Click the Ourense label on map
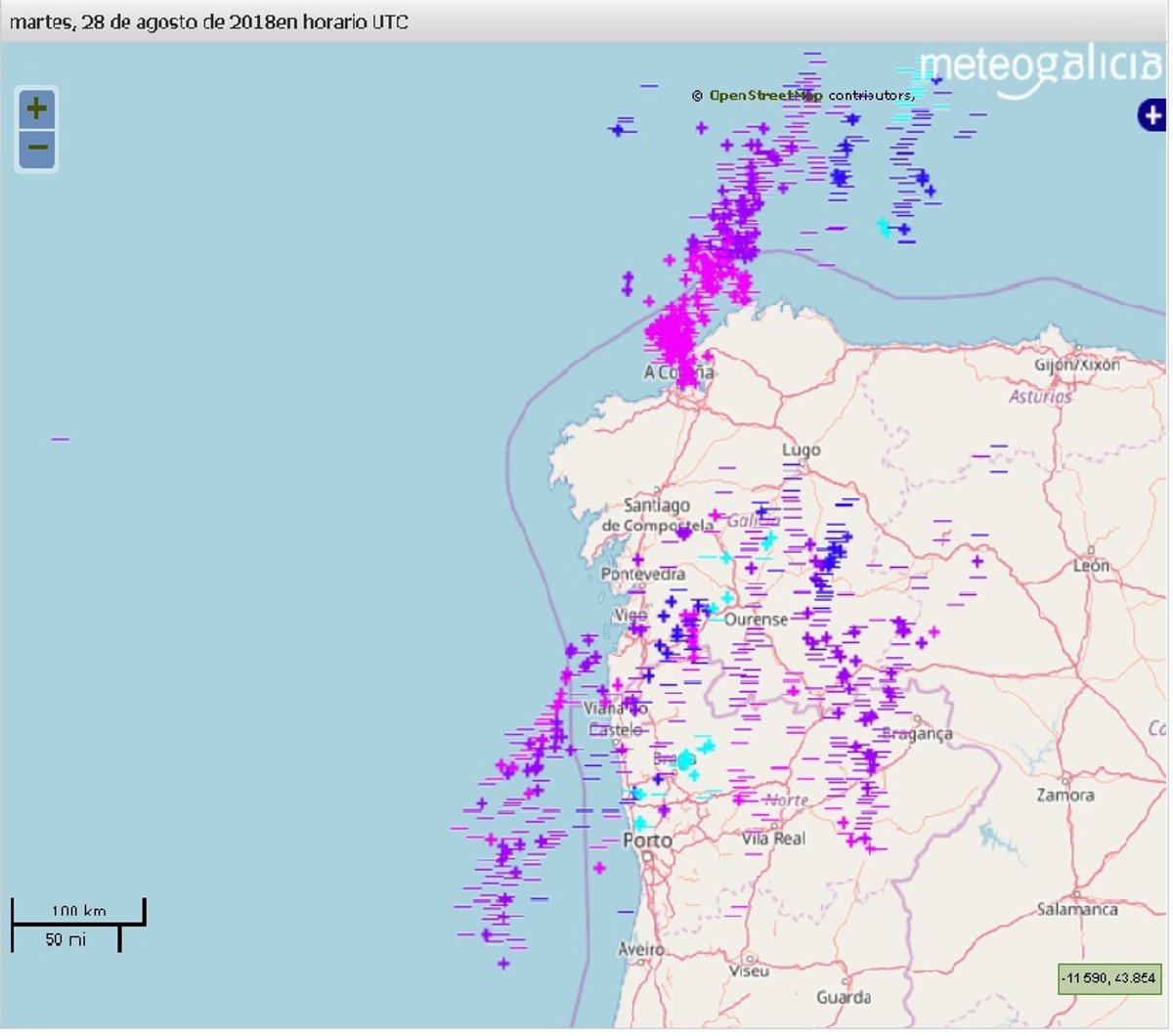 [756, 621]
